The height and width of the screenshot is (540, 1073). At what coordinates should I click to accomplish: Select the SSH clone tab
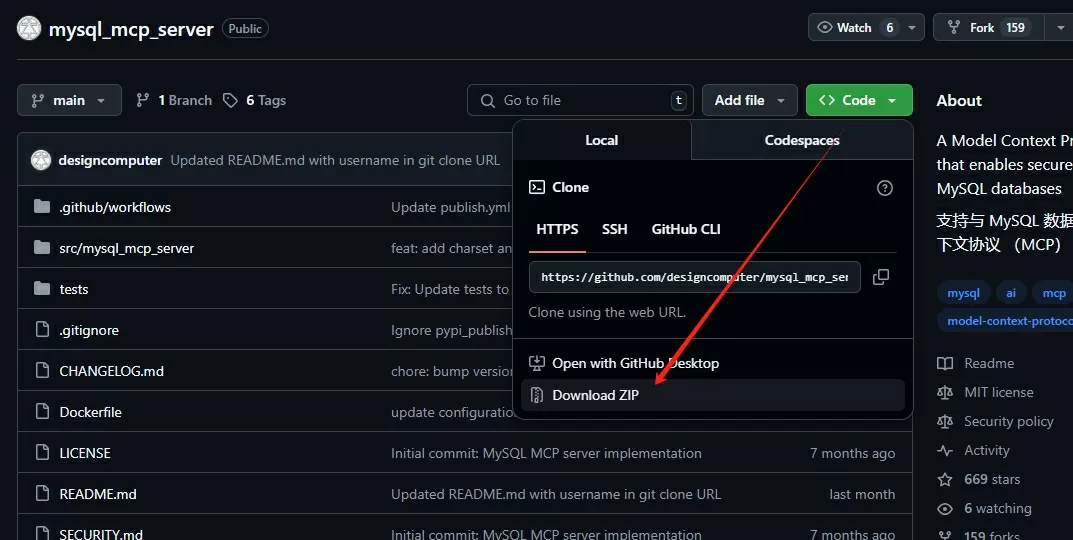[x=615, y=229]
